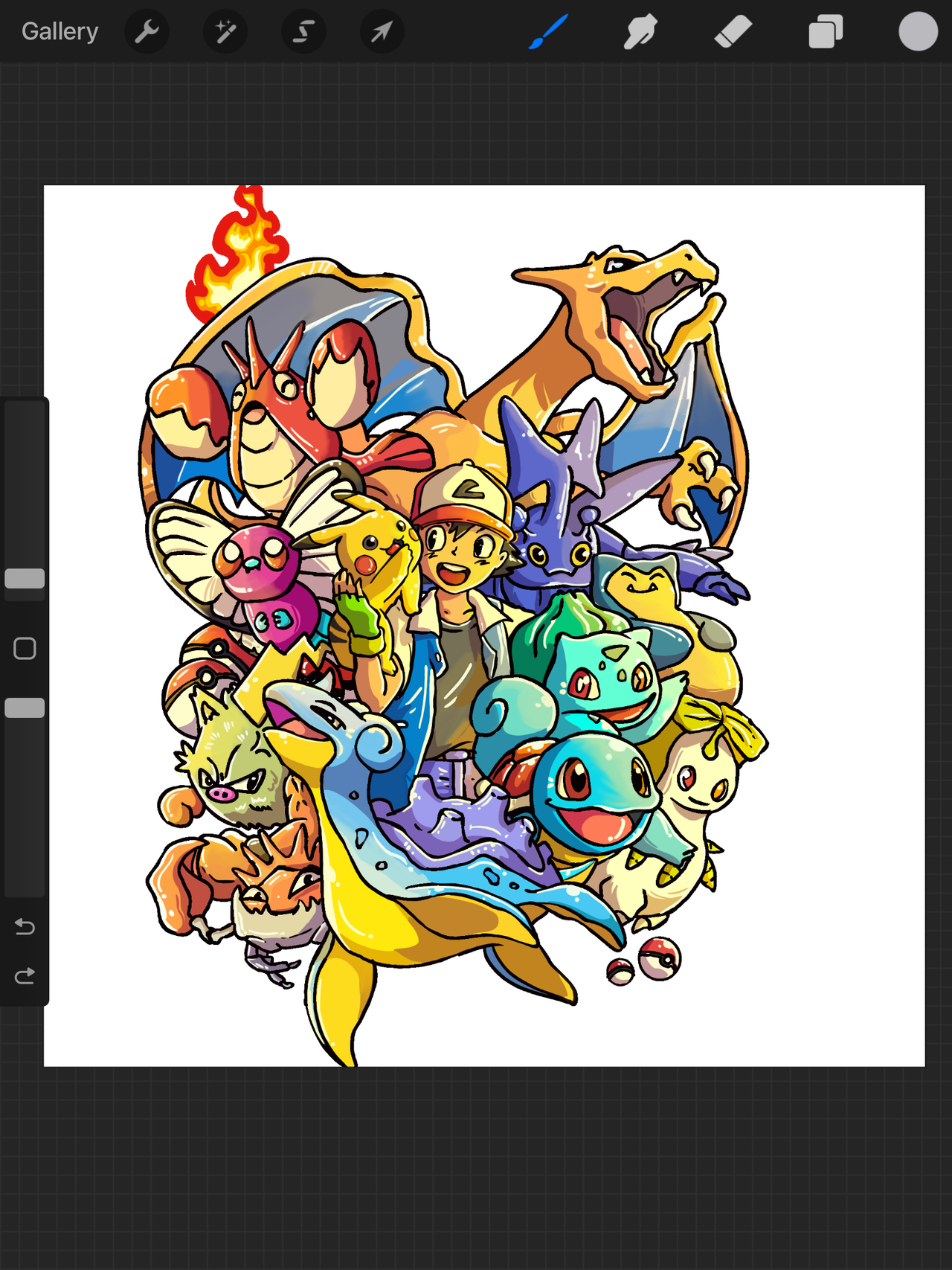Select the Eraser tool

(x=733, y=32)
